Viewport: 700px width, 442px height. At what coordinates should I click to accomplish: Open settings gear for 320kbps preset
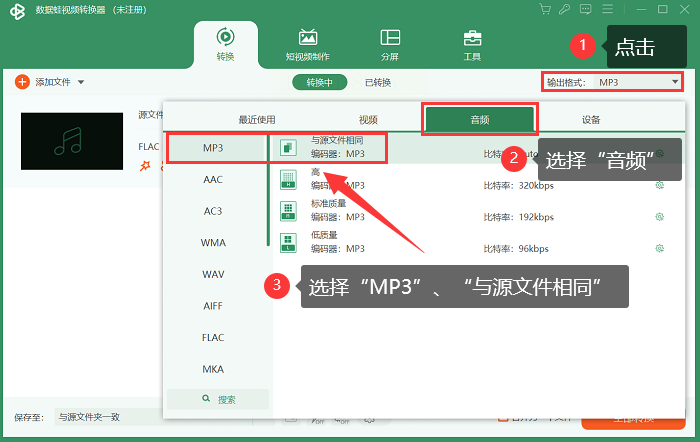(659, 185)
